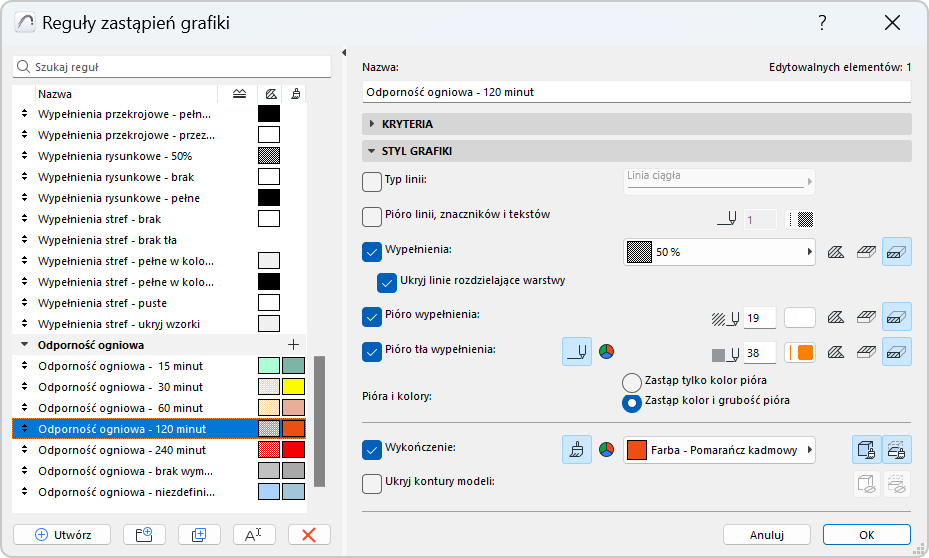Collapse the left rules panel arrow
929x558 pixels.
click(x=344, y=53)
